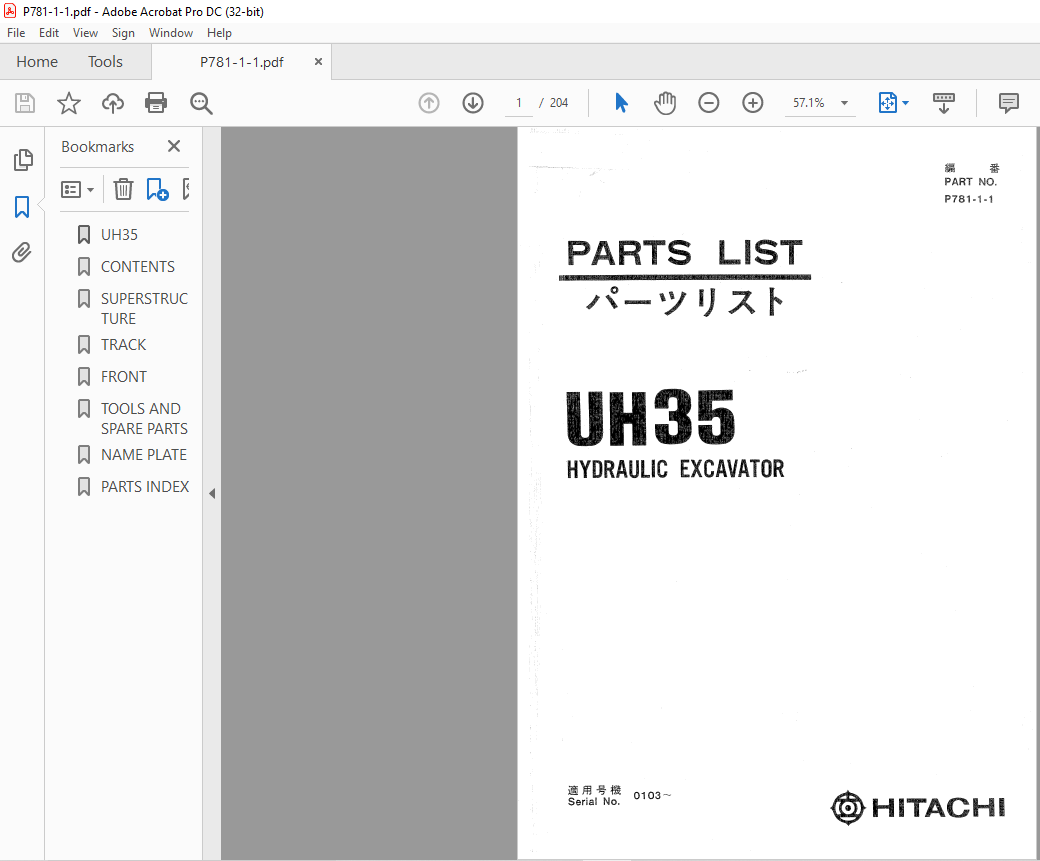Jump to the CONTENTS bookmark
Screen dimensions: 1040x861
[138, 267]
